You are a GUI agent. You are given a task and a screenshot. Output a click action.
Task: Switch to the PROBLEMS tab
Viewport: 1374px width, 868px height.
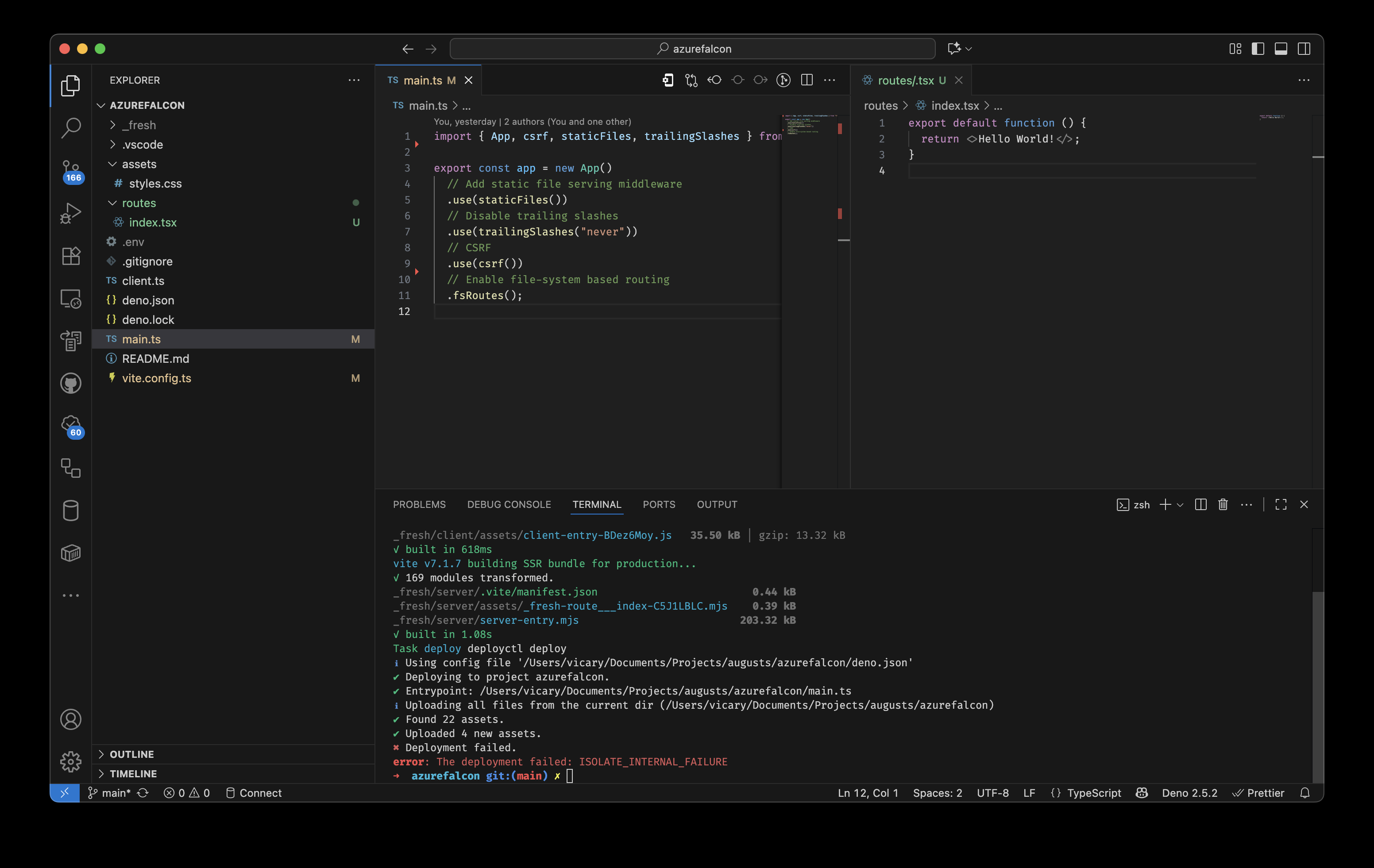pos(419,504)
